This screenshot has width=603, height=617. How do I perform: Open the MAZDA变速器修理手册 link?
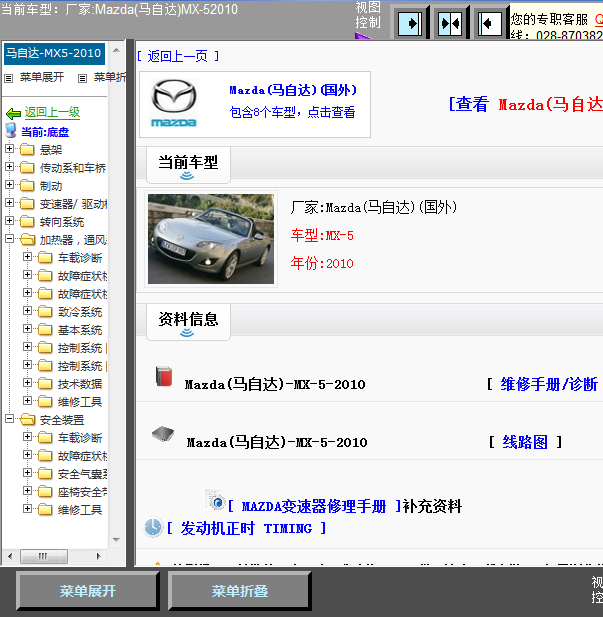[x=314, y=506]
